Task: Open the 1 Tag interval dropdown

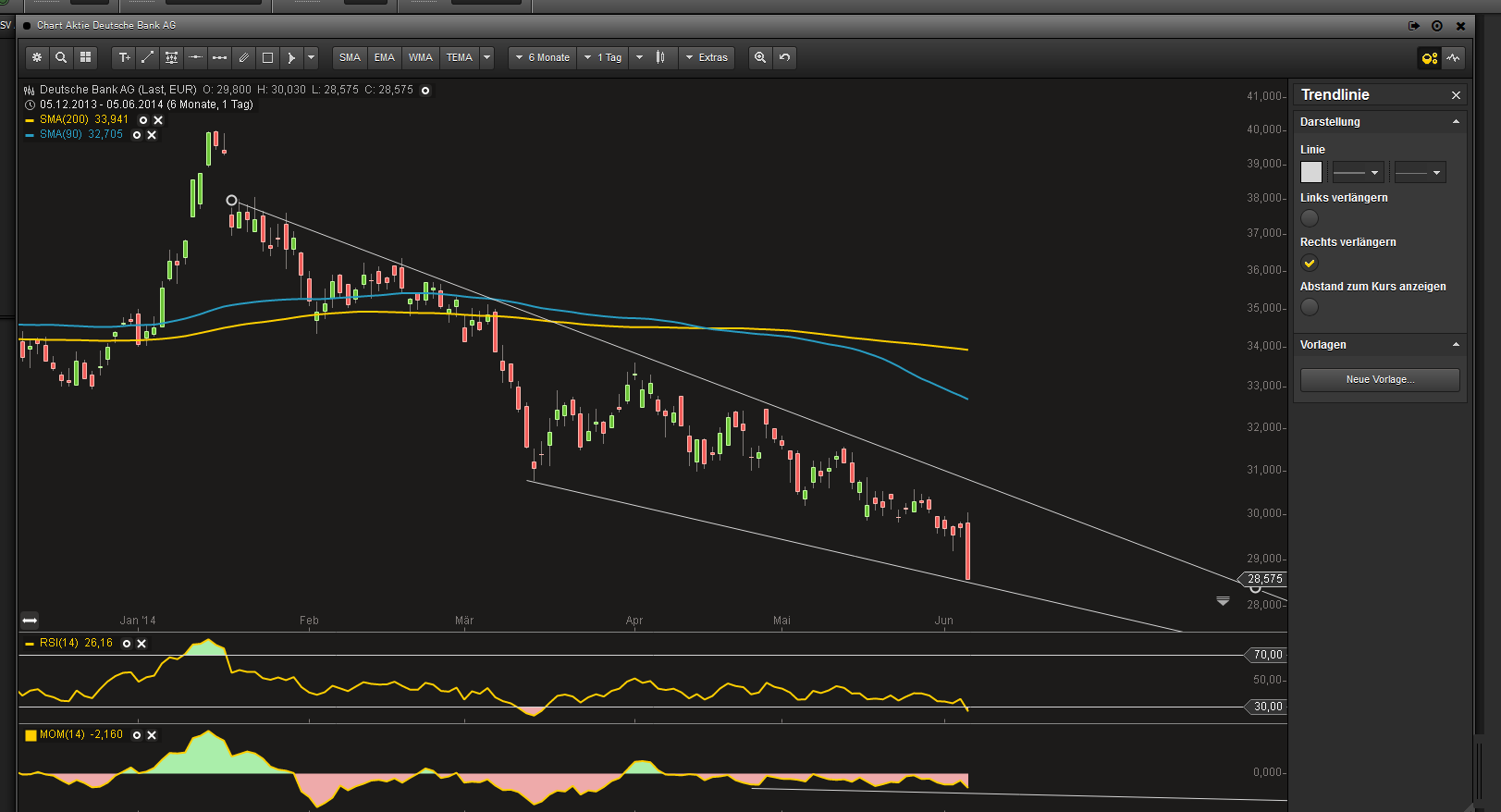Action: pyautogui.click(x=603, y=57)
